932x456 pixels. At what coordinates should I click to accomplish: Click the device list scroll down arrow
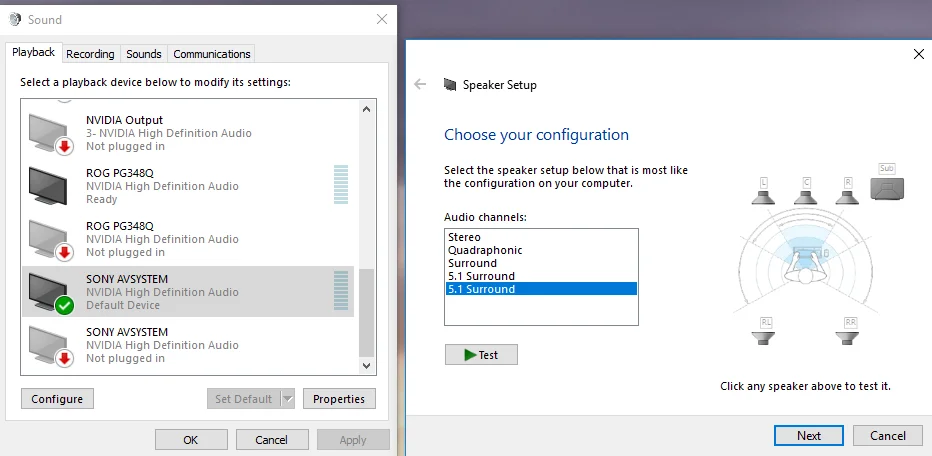[366, 365]
